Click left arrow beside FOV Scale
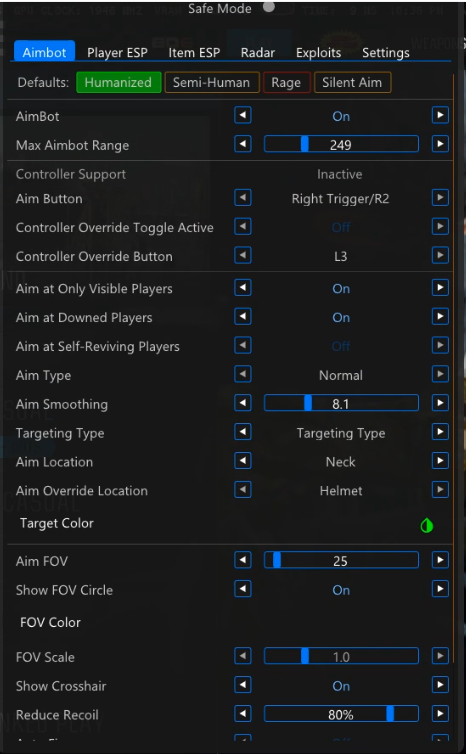The image size is (466, 754). tap(243, 656)
